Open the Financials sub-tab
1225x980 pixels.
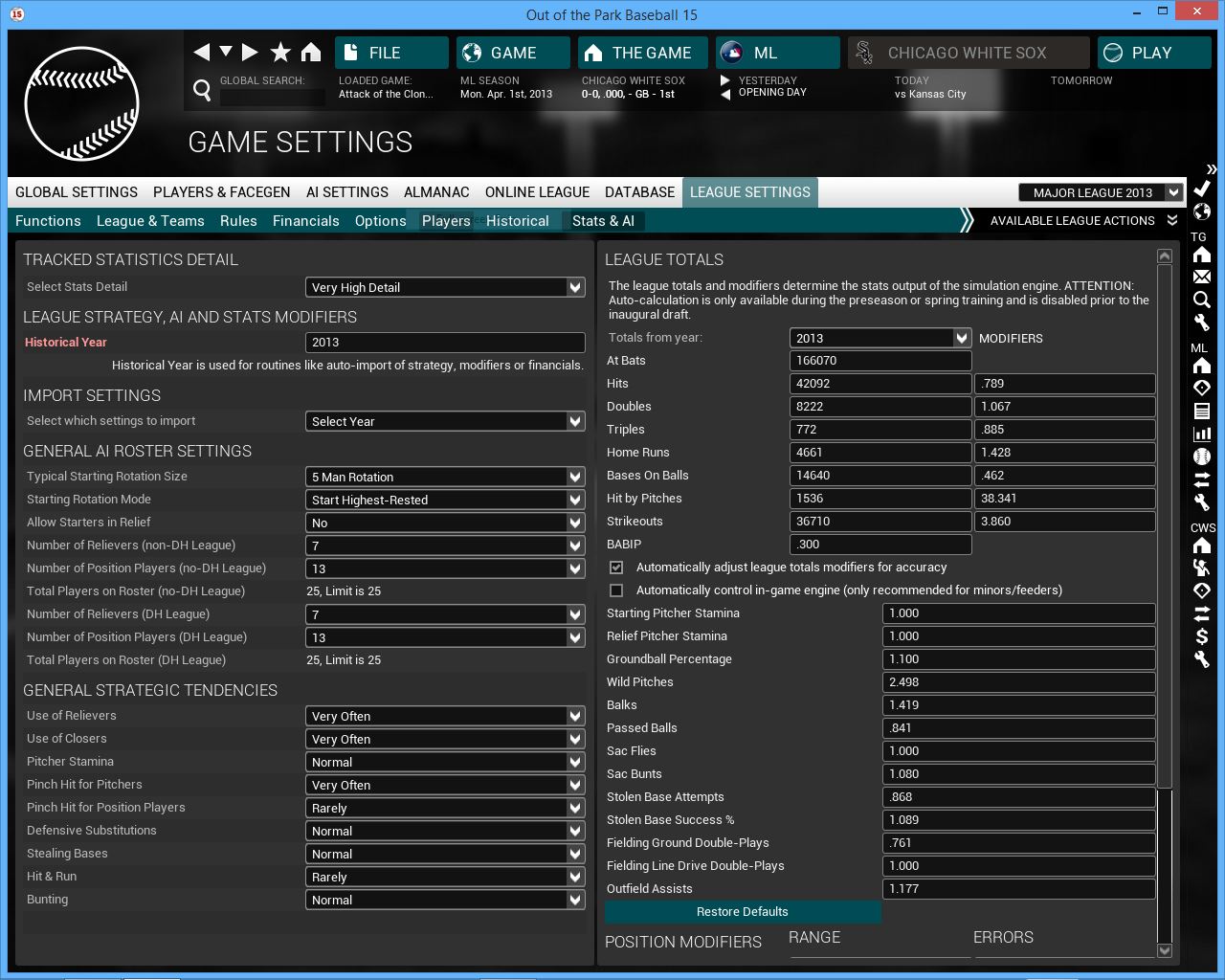coord(305,221)
